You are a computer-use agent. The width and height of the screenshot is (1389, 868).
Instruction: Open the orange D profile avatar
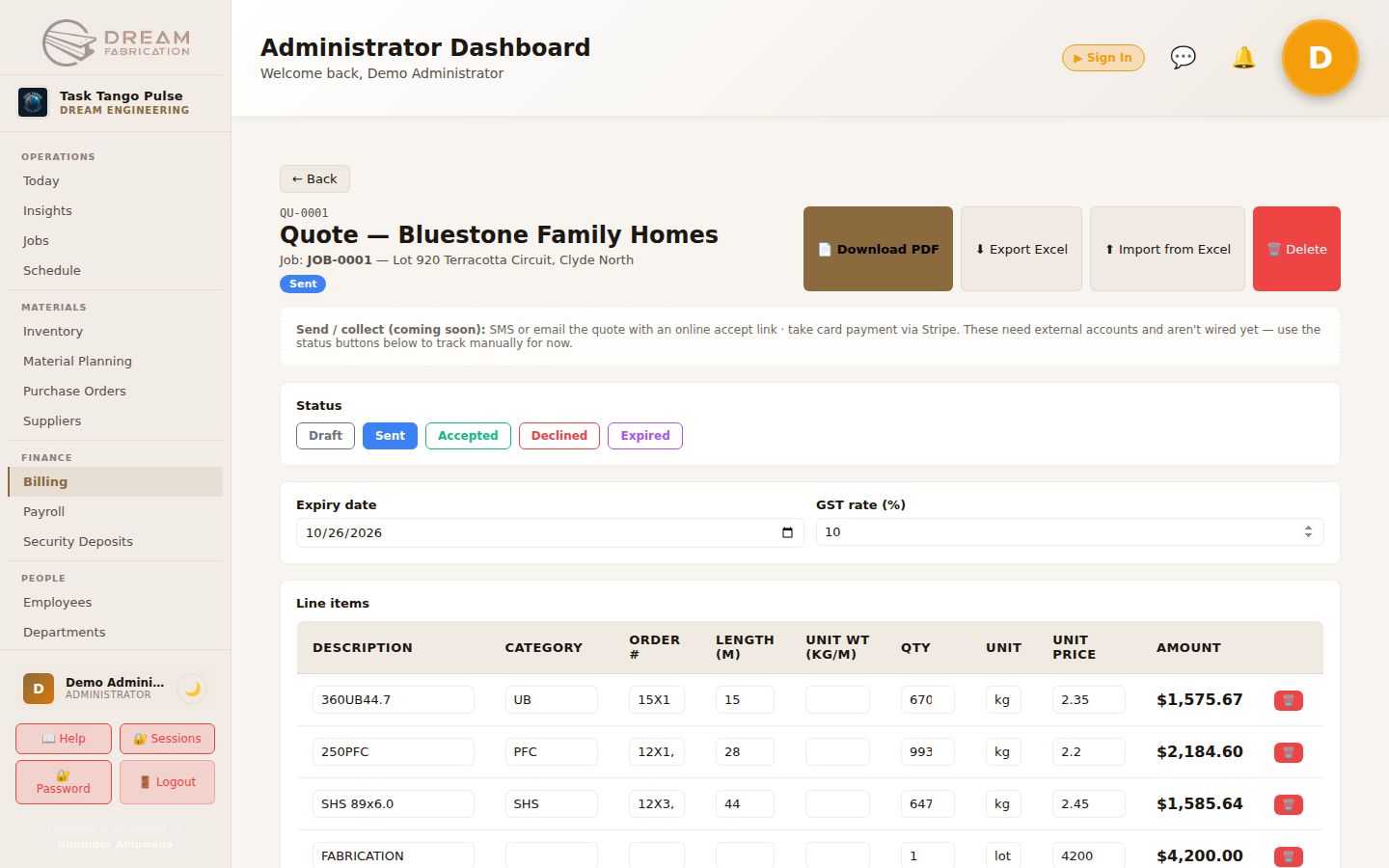(1320, 58)
